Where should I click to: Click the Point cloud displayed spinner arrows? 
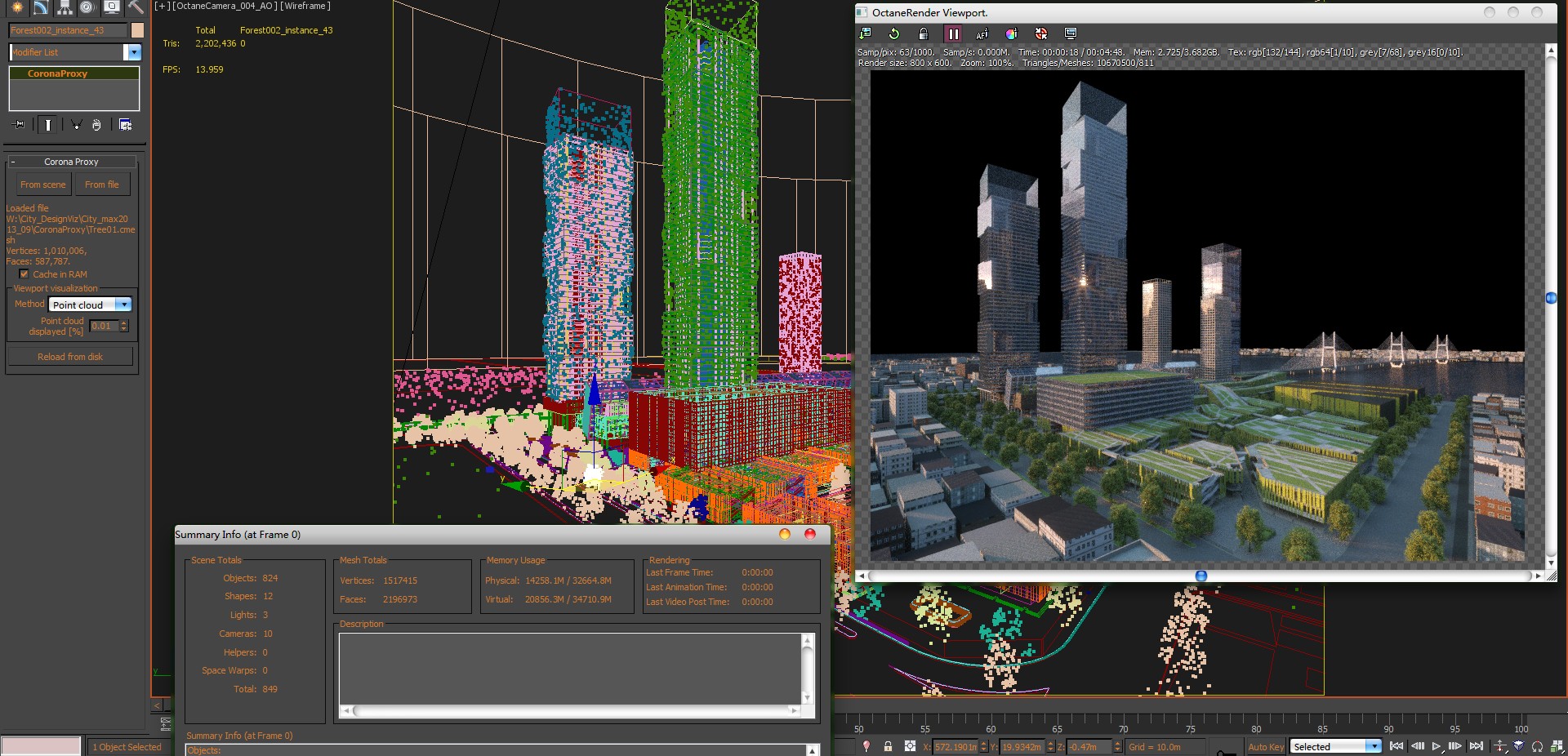(x=124, y=326)
